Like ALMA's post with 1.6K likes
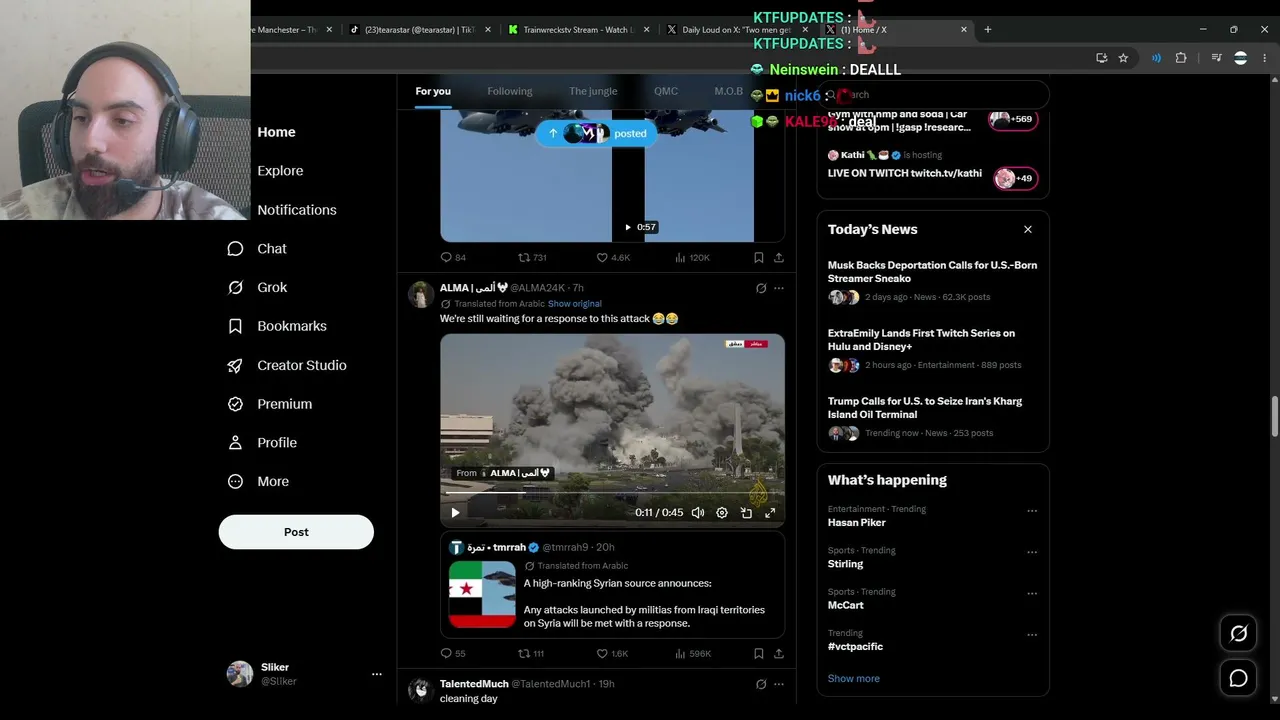 (x=602, y=653)
